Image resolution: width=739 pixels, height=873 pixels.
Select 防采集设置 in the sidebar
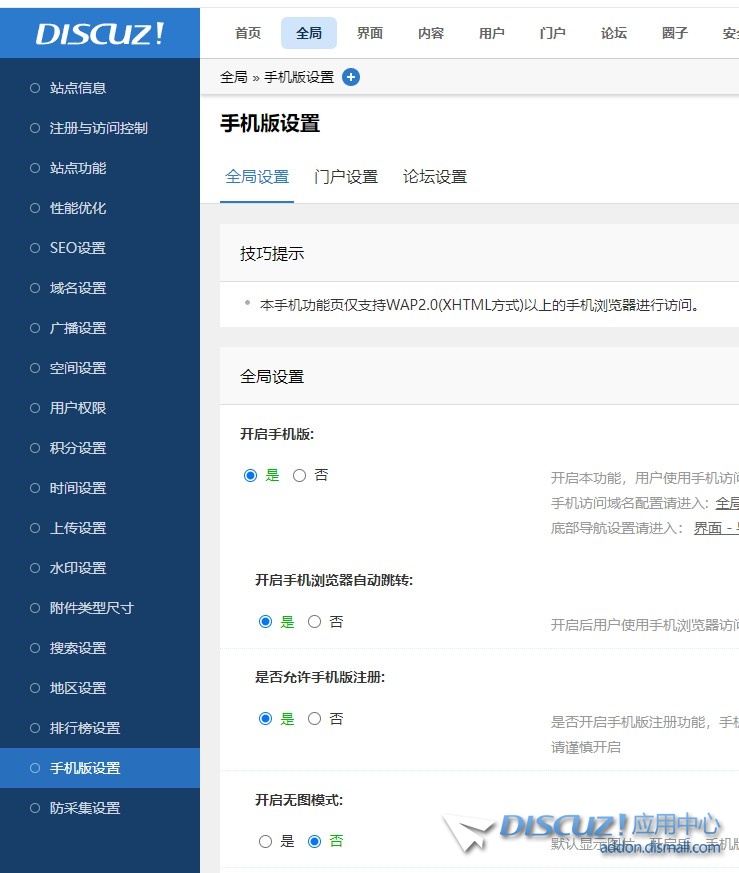pyautogui.click(x=85, y=808)
